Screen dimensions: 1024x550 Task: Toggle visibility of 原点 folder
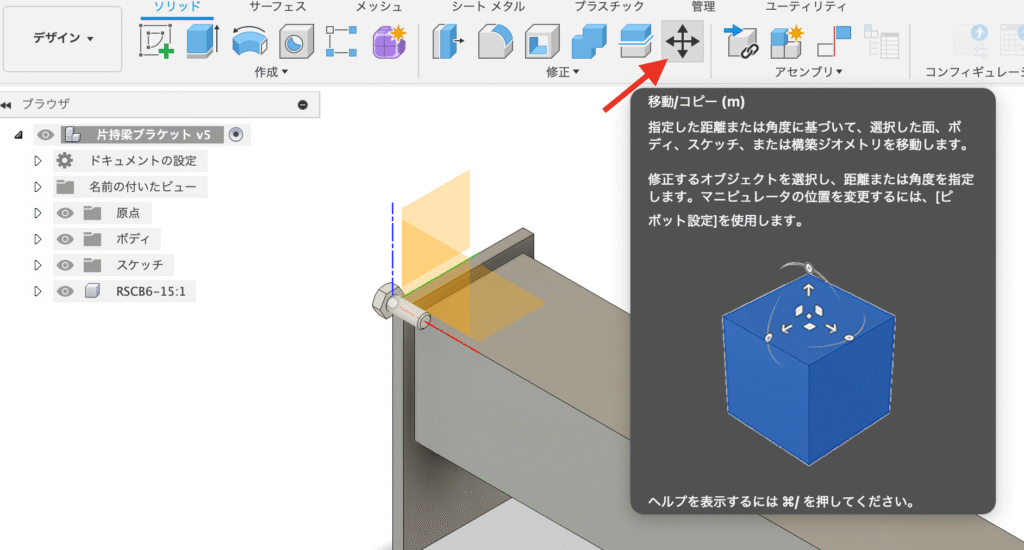click(x=65, y=213)
